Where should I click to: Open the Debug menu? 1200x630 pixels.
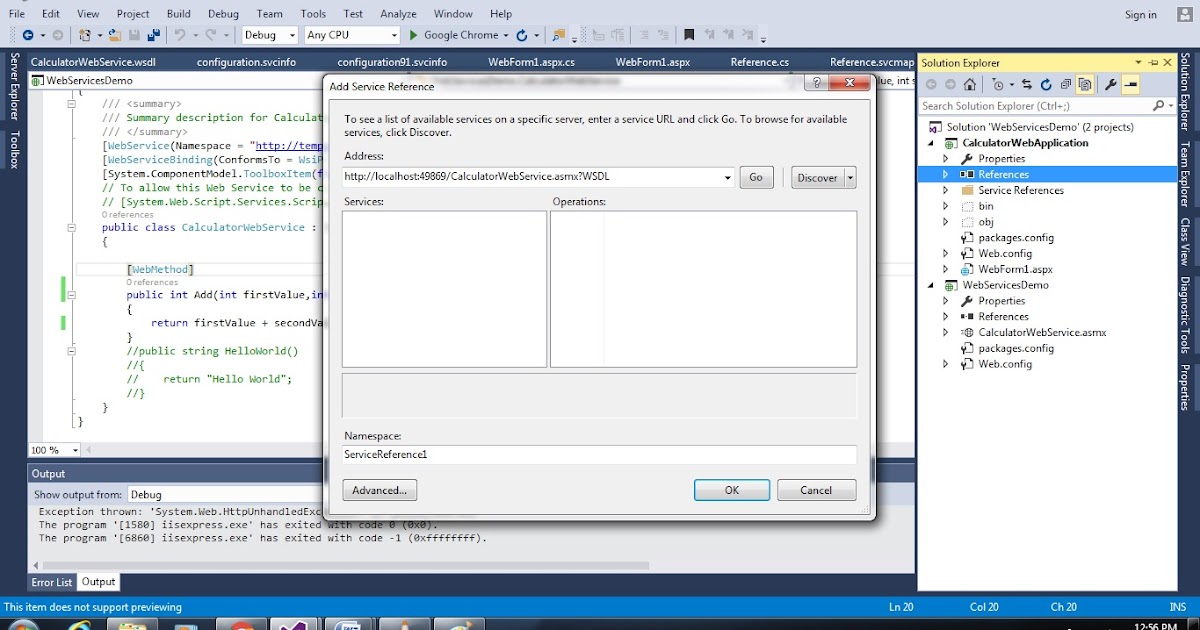[x=223, y=13]
